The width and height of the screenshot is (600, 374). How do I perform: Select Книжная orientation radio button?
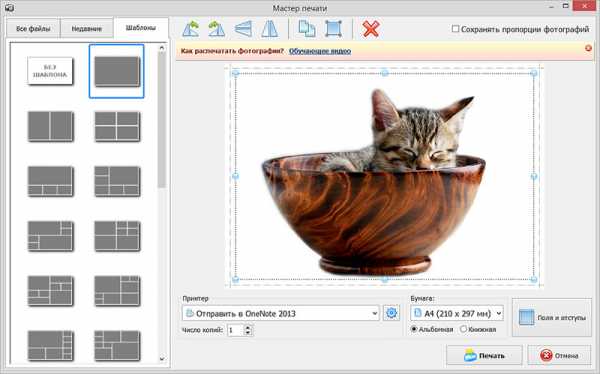click(463, 329)
